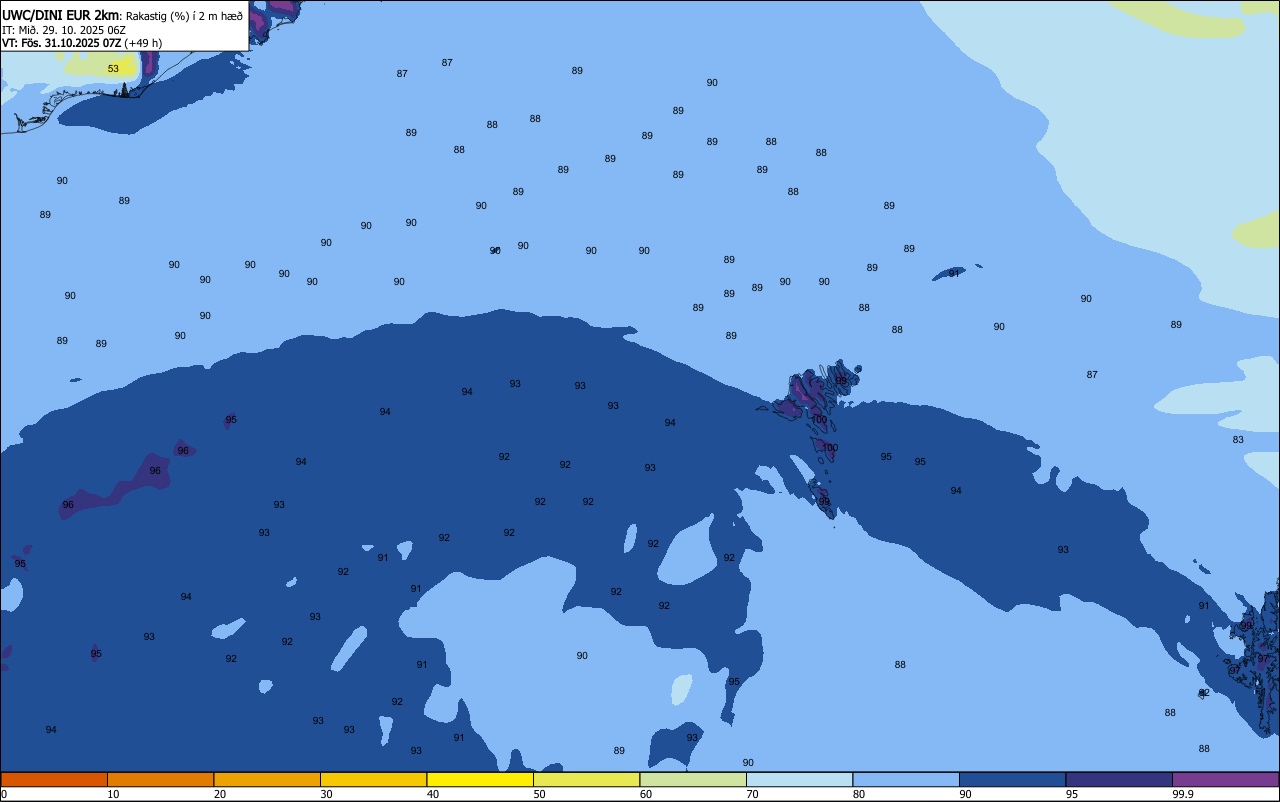This screenshot has height=802, width=1280.
Task: Click the pale blue 70–80 legend swatch
Action: click(799, 779)
